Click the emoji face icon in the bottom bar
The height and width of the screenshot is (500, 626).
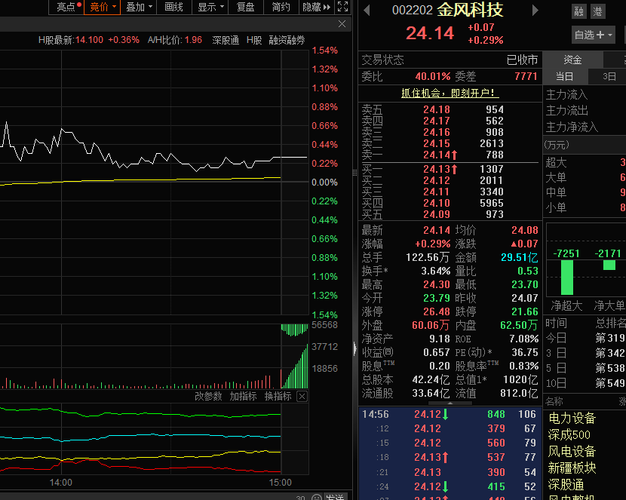pyautogui.click(x=316, y=497)
